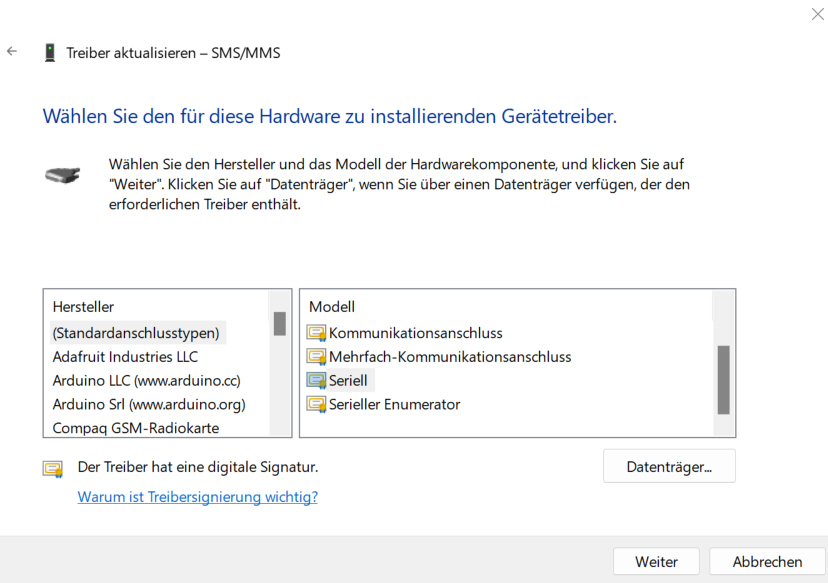Click the digital signature certificate icon
828x583 pixels.
[53, 468]
